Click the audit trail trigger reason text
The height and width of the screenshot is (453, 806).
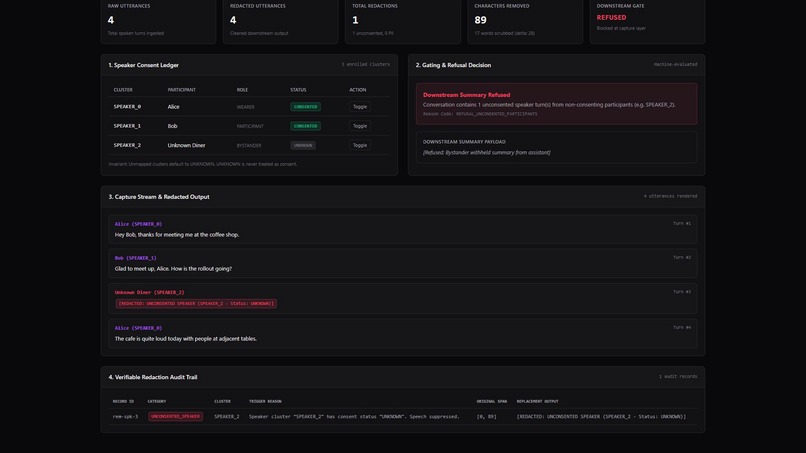coord(354,416)
